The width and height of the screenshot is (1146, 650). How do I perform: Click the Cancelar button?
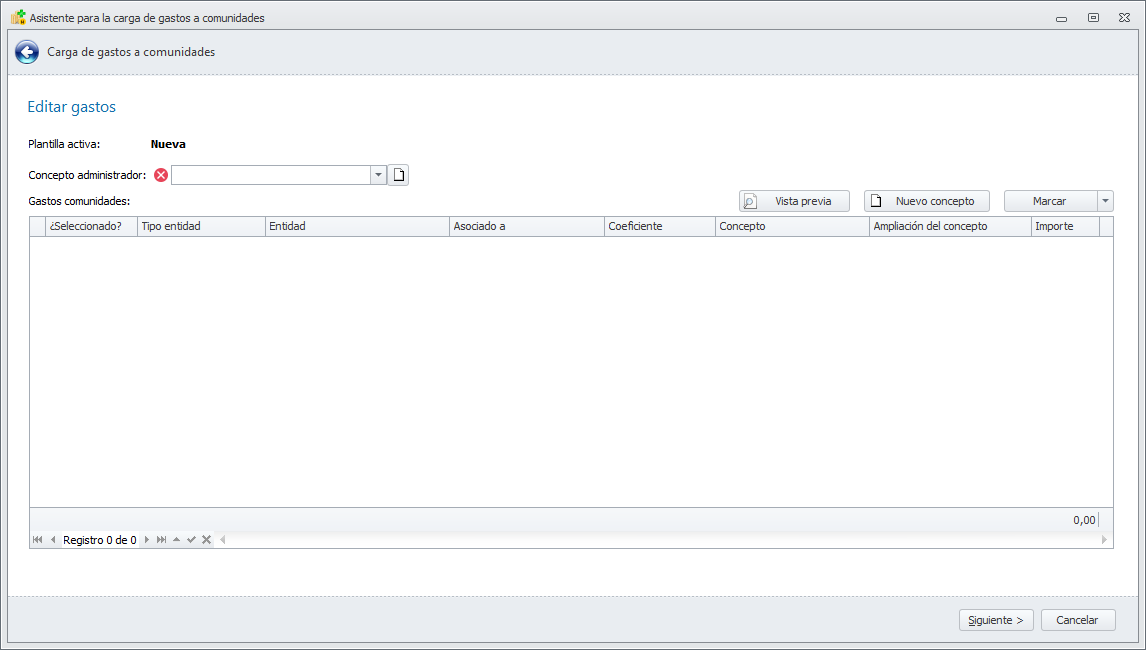coord(1078,620)
